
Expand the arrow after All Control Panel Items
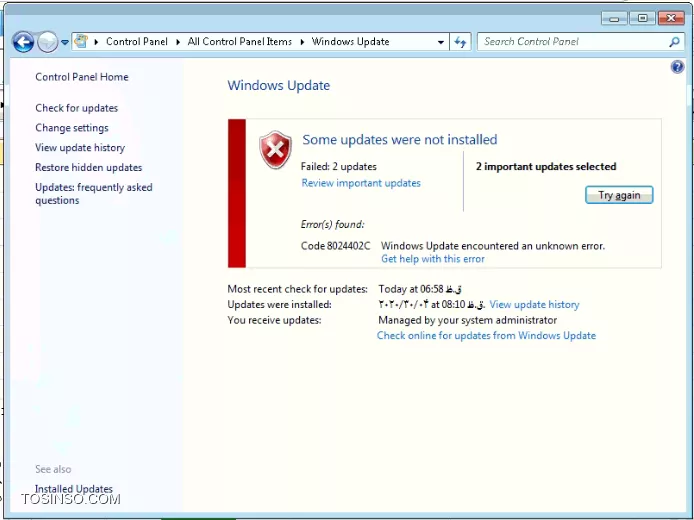click(302, 42)
